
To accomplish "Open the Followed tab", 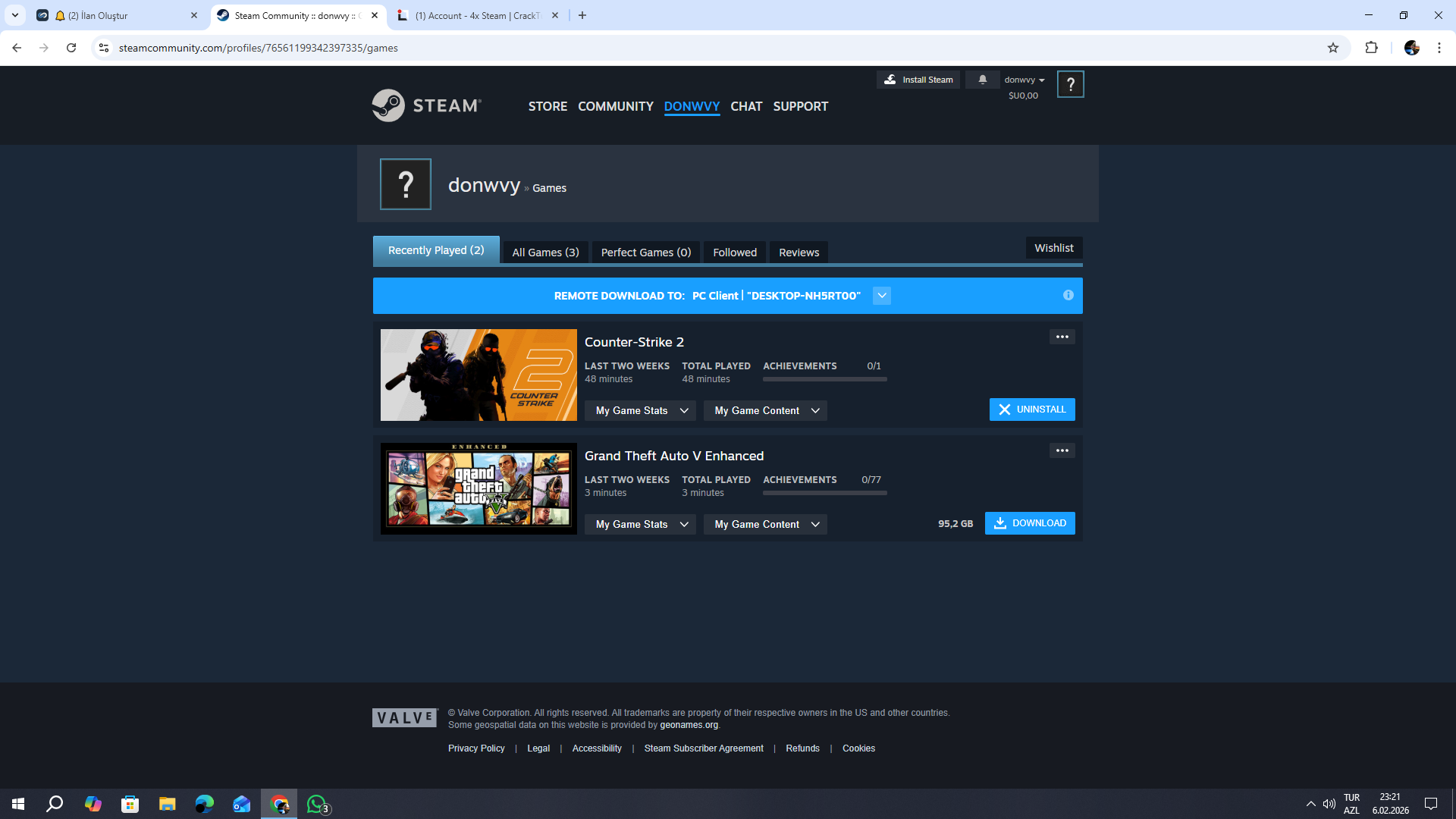I will pyautogui.click(x=735, y=253).
